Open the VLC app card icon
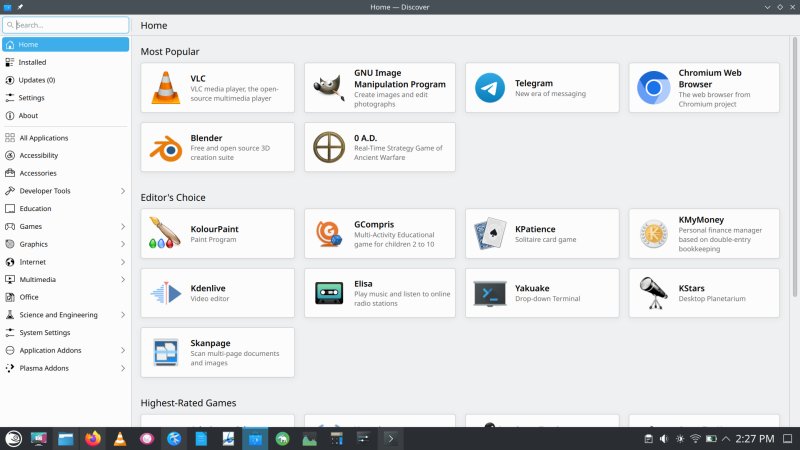The height and width of the screenshot is (450, 800). tap(165, 88)
